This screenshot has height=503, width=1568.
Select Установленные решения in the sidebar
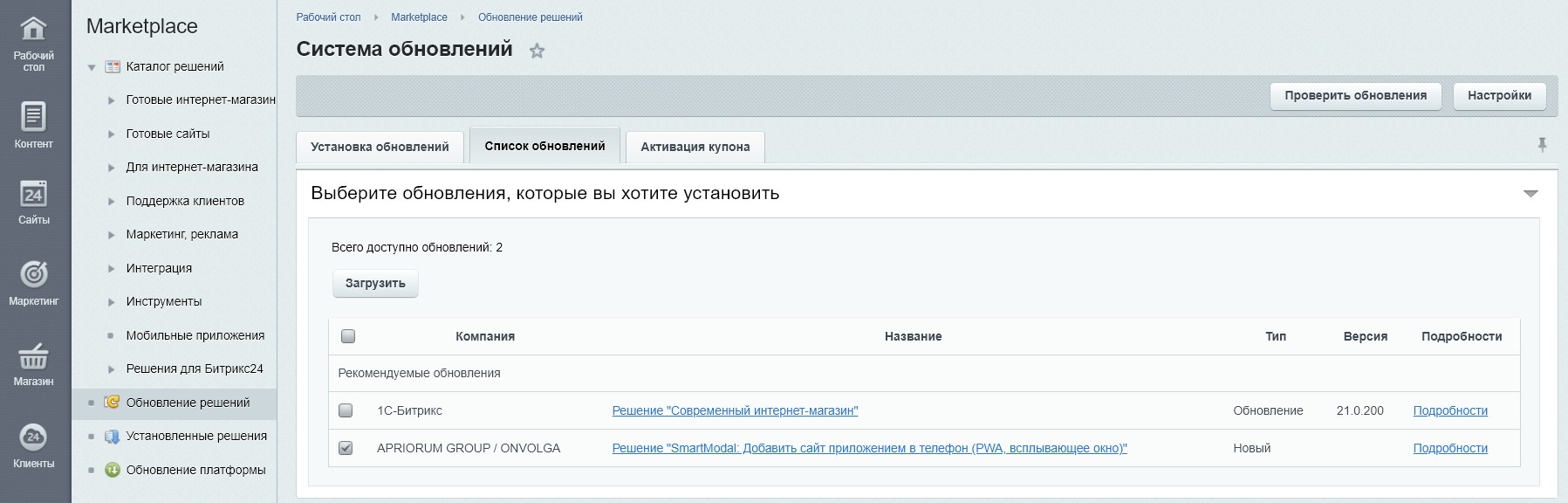pyautogui.click(x=196, y=436)
